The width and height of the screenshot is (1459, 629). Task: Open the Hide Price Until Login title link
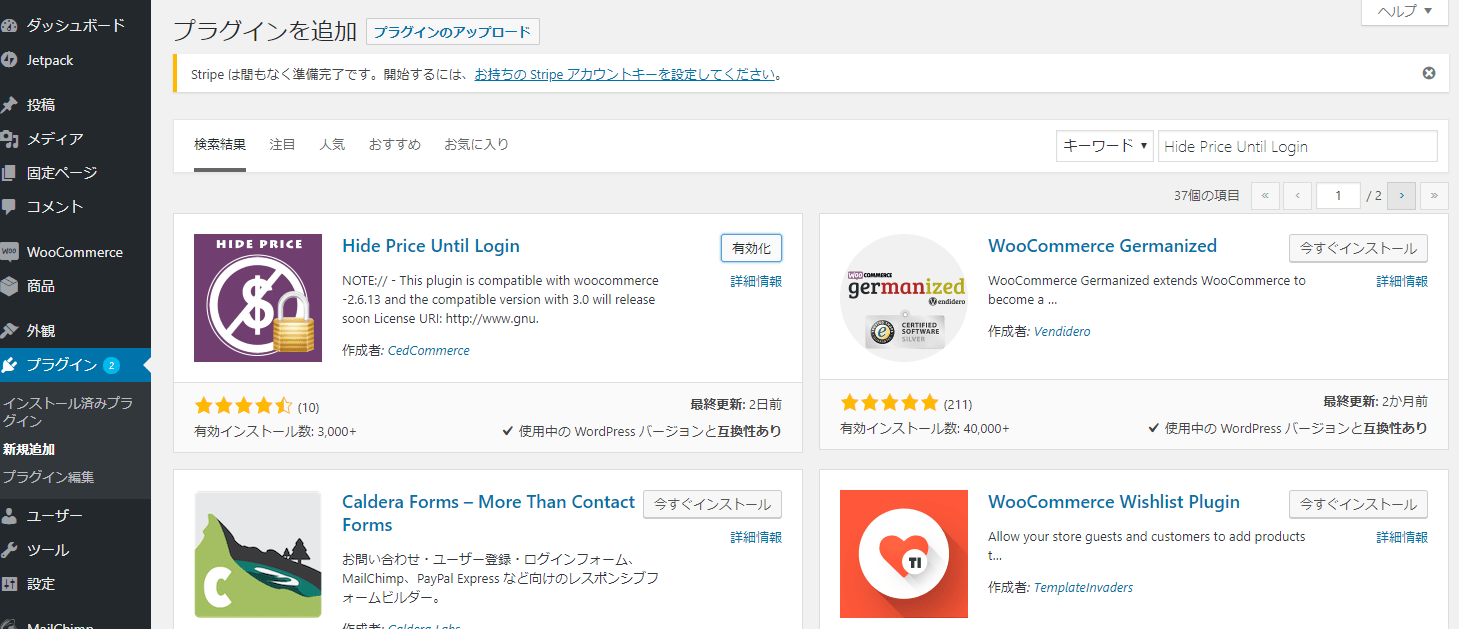pos(431,246)
